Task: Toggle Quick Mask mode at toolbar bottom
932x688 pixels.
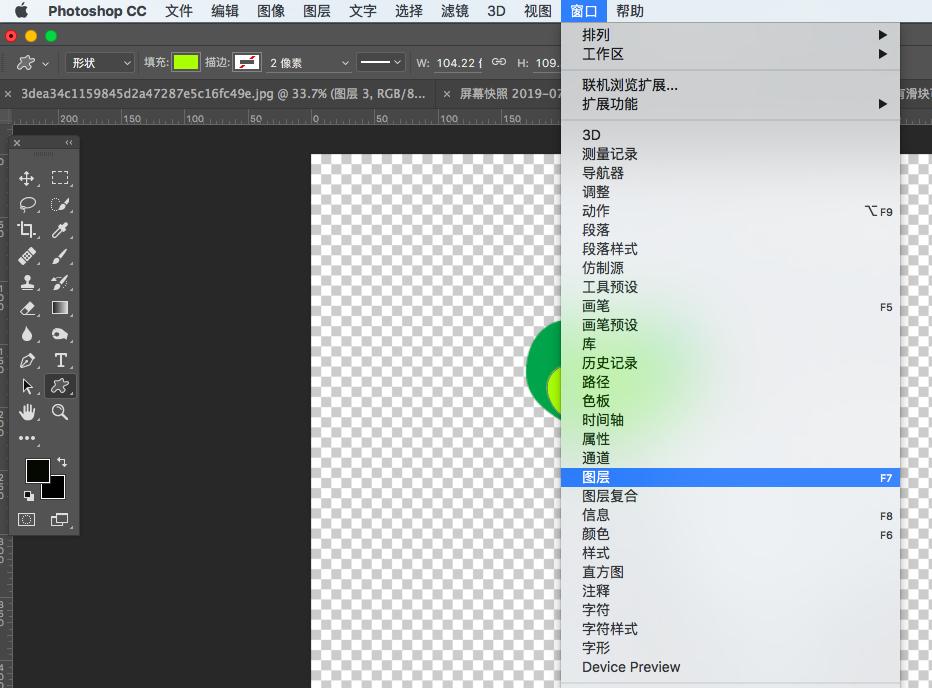Action: pyautogui.click(x=25, y=519)
